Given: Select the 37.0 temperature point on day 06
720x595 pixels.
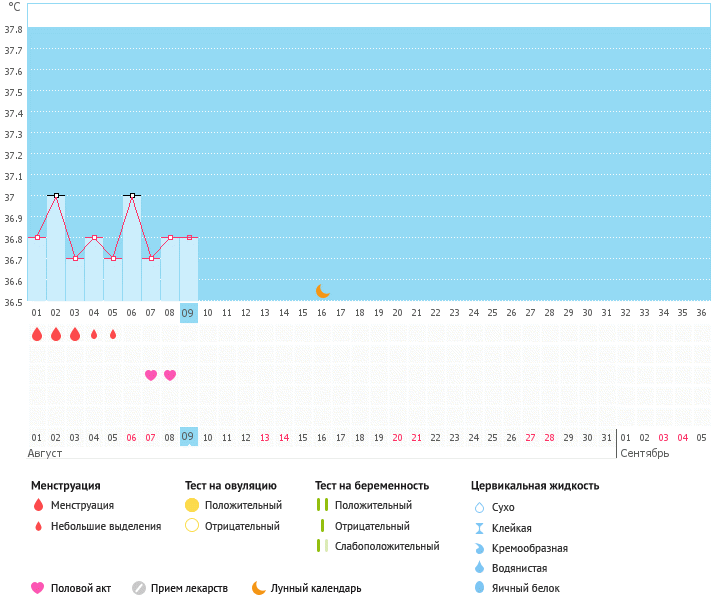Looking at the screenshot, I should (132, 196).
